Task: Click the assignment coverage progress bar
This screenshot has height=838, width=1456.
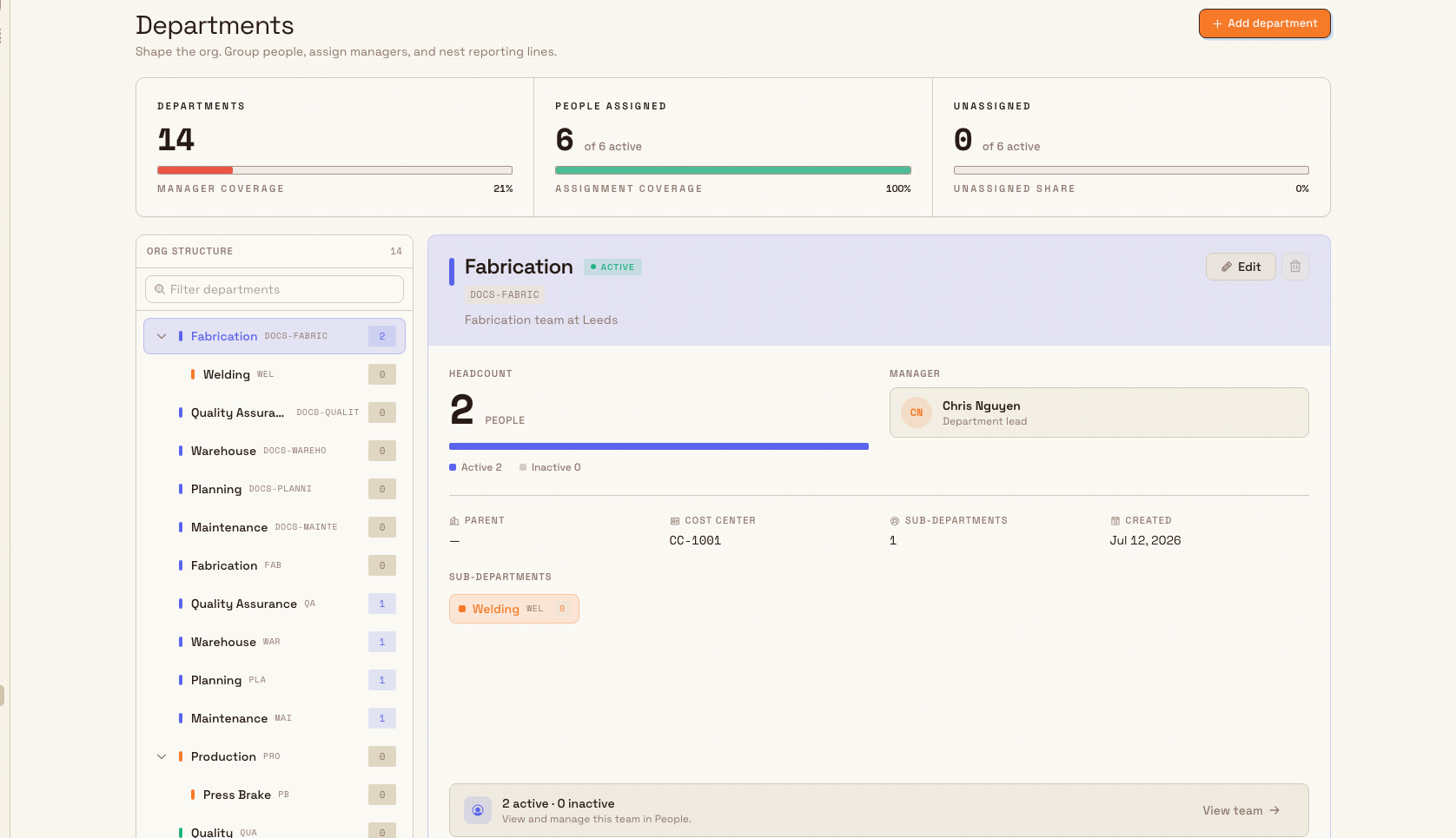Action: (733, 170)
